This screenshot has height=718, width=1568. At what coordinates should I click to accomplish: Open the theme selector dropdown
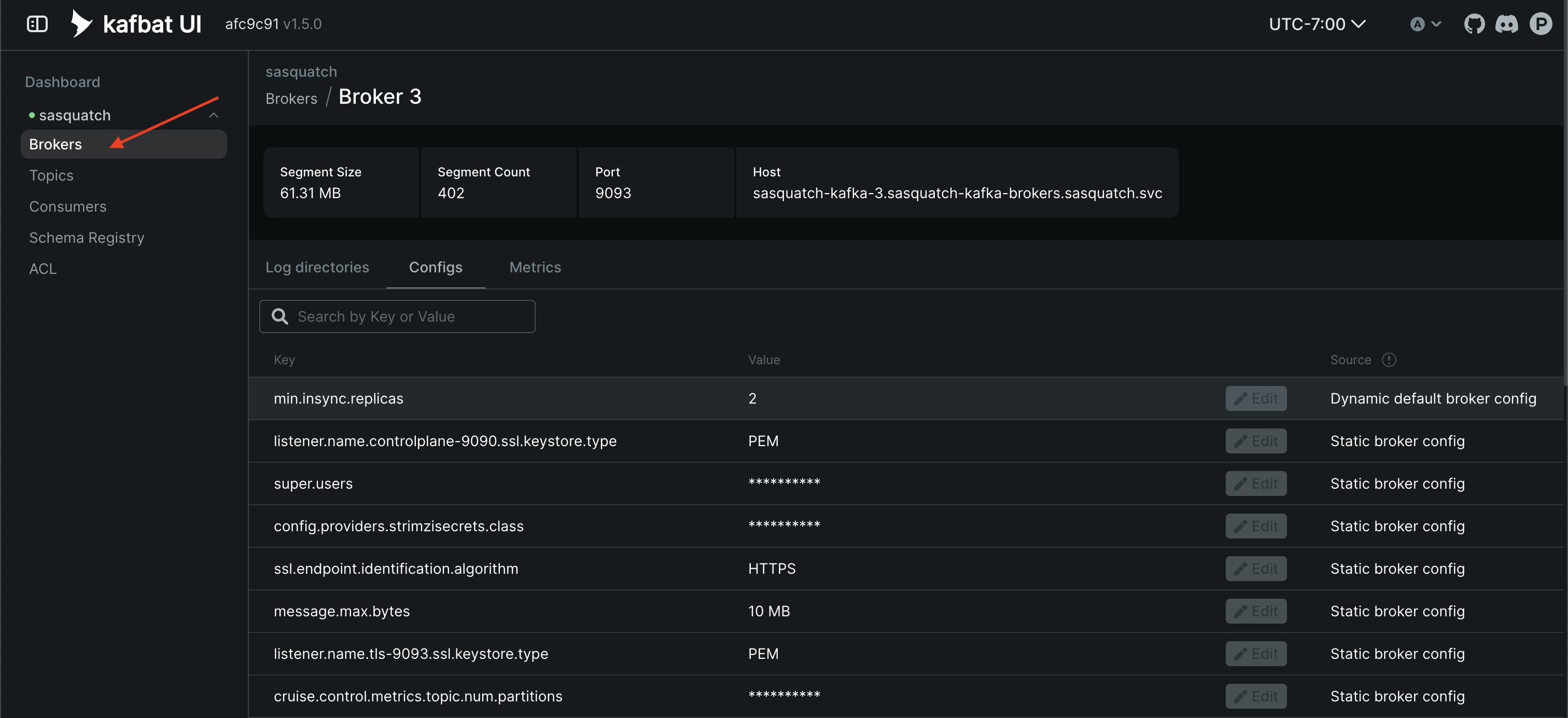click(1425, 24)
